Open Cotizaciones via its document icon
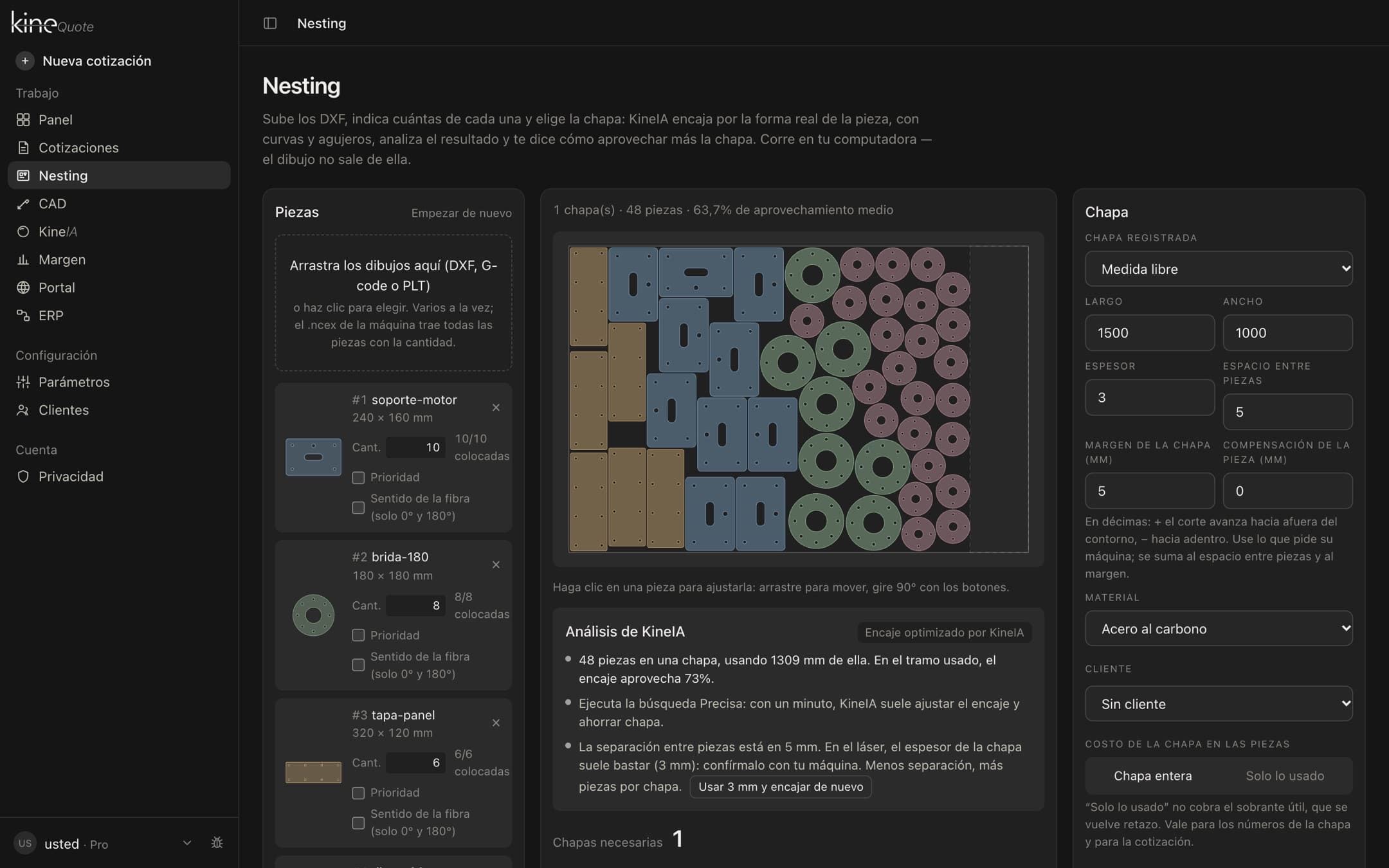The width and height of the screenshot is (1389, 868). tap(23, 148)
